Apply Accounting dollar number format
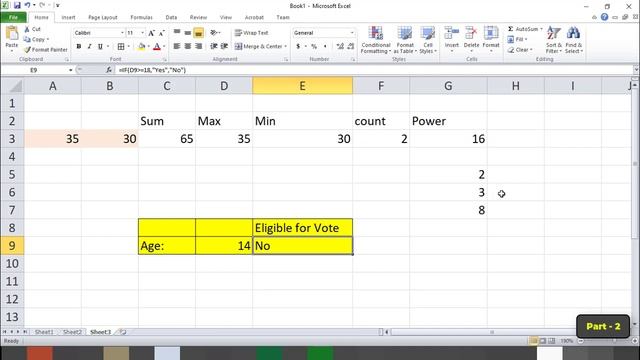The width and height of the screenshot is (640, 360). [x=298, y=47]
